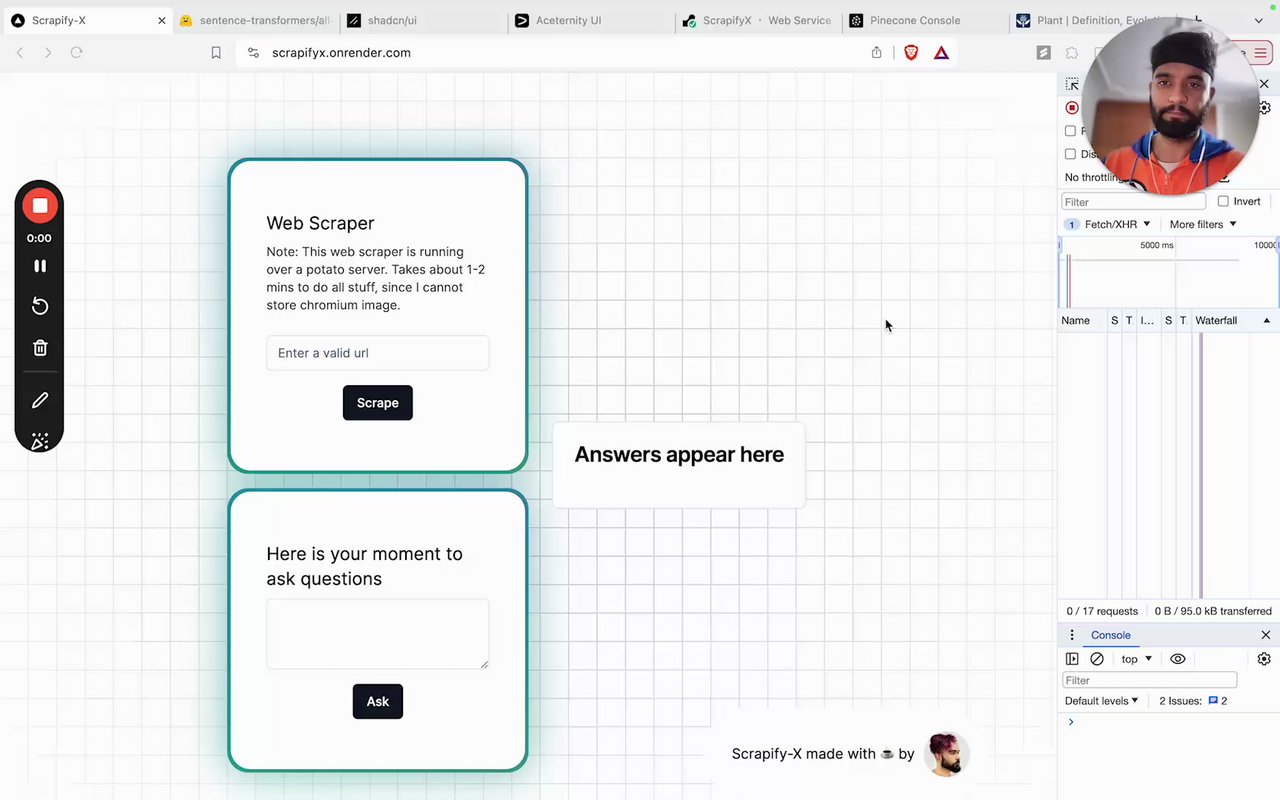1280x800 pixels.
Task: Open the Default levels dropdown
Action: pos(1101,701)
